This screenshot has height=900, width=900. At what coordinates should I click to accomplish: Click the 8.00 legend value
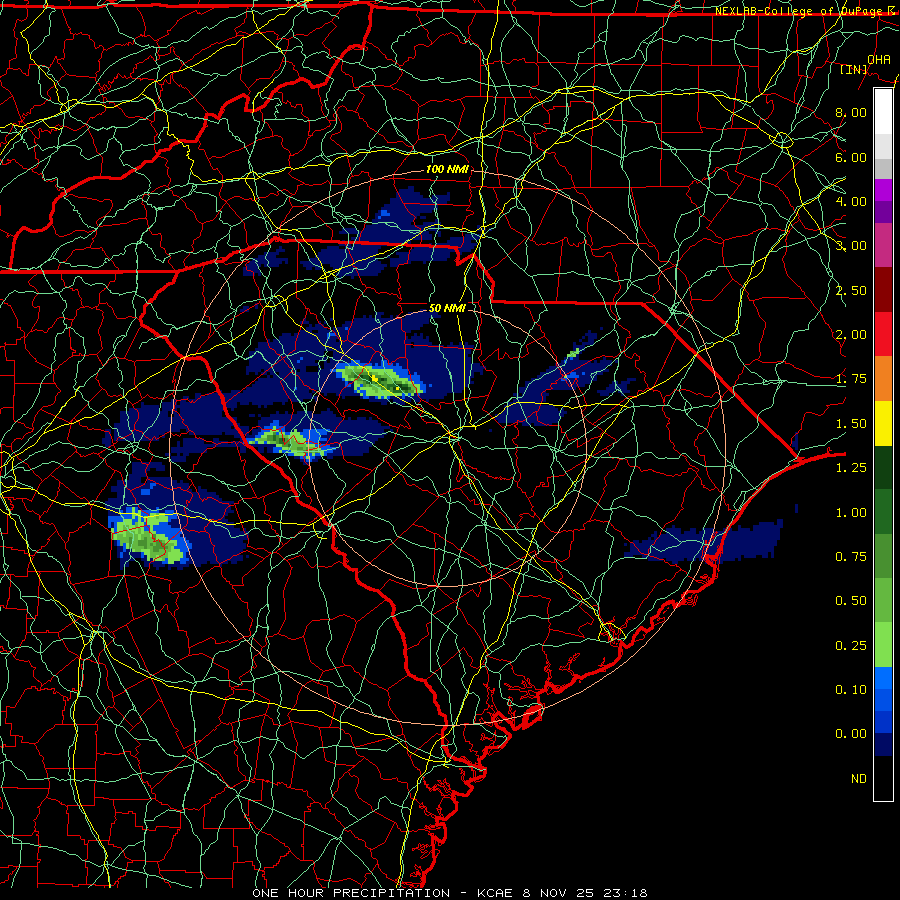point(851,112)
